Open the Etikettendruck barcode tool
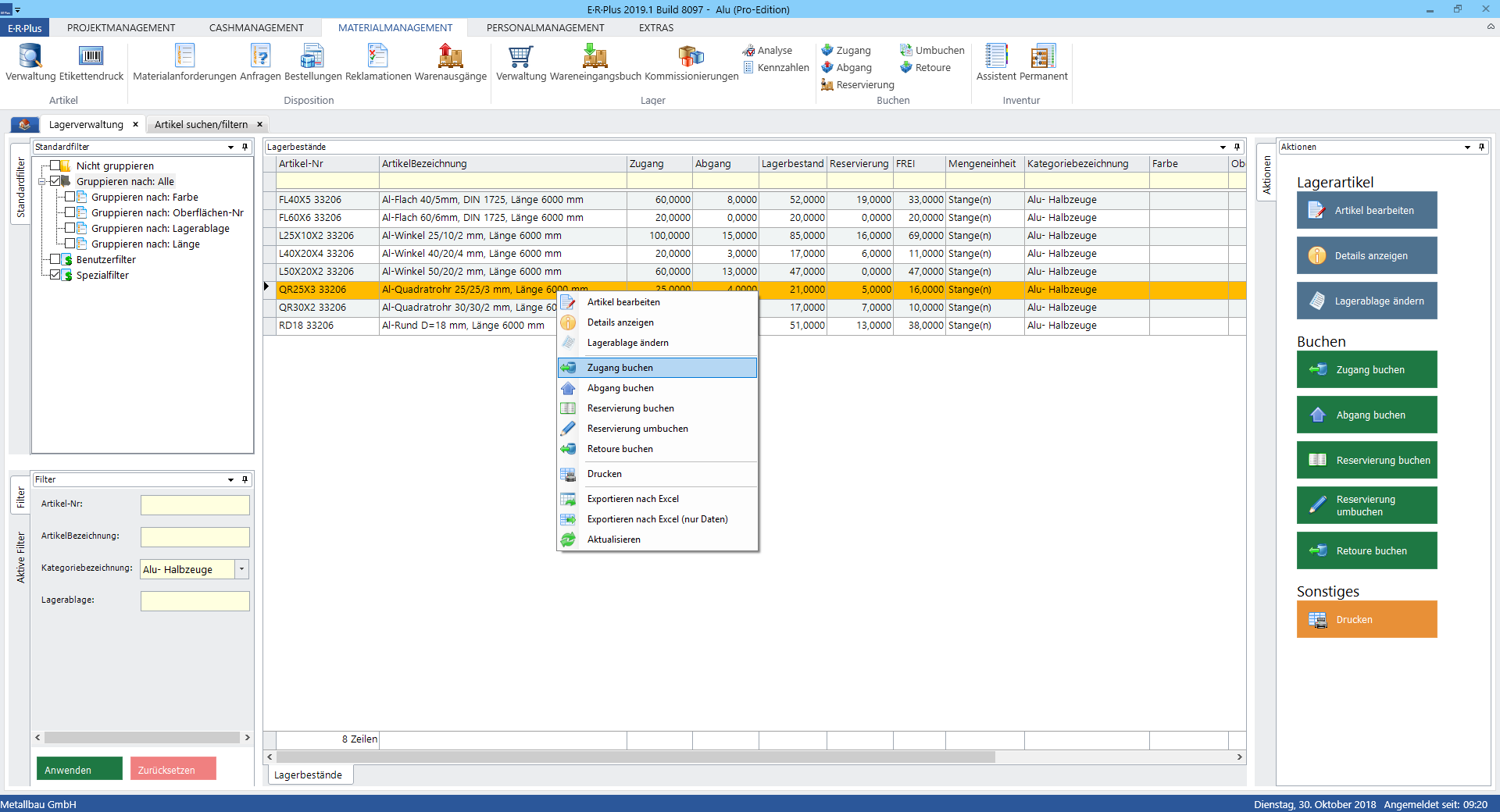This screenshot has width=1500, height=812. tap(91, 62)
